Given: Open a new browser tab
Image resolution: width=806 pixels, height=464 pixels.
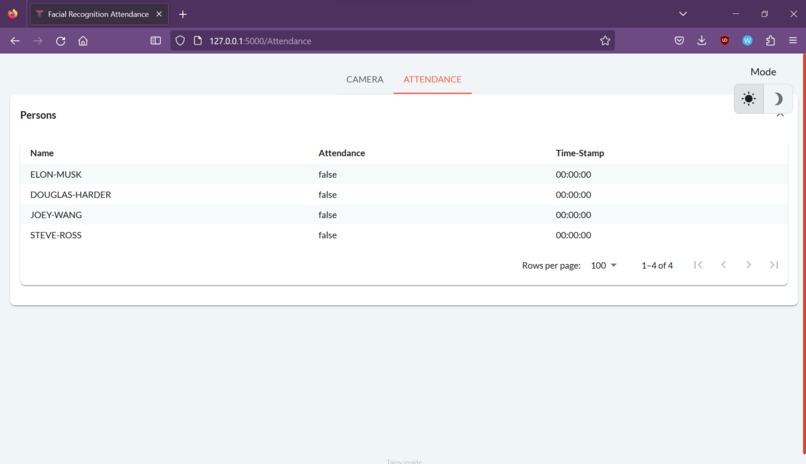Looking at the screenshot, I should coord(182,14).
